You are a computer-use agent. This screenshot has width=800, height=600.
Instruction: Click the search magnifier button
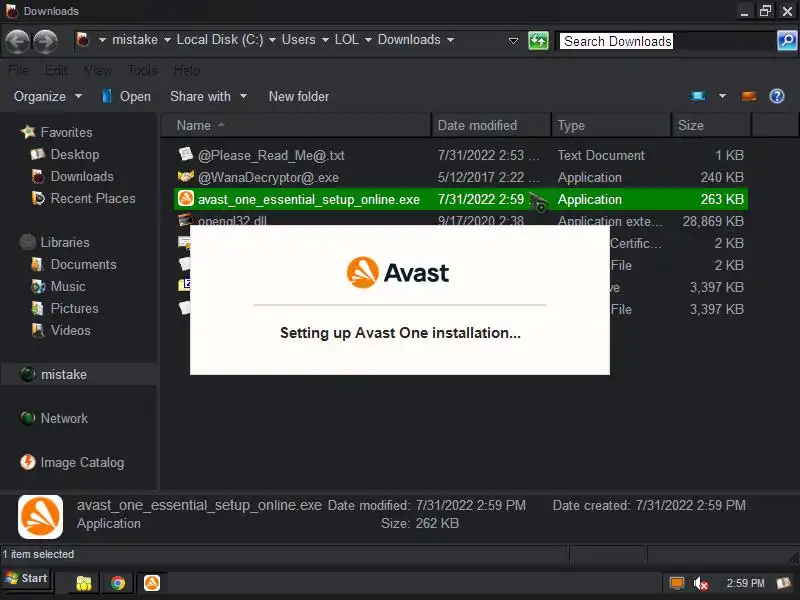[787, 41]
